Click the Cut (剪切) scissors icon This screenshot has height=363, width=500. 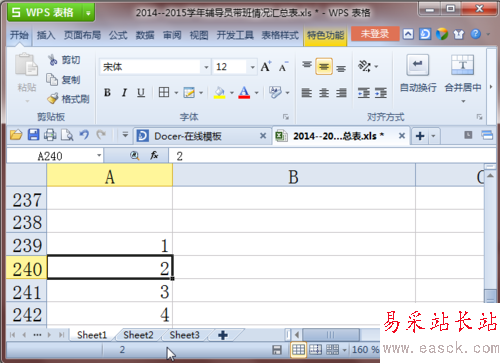click(52, 60)
